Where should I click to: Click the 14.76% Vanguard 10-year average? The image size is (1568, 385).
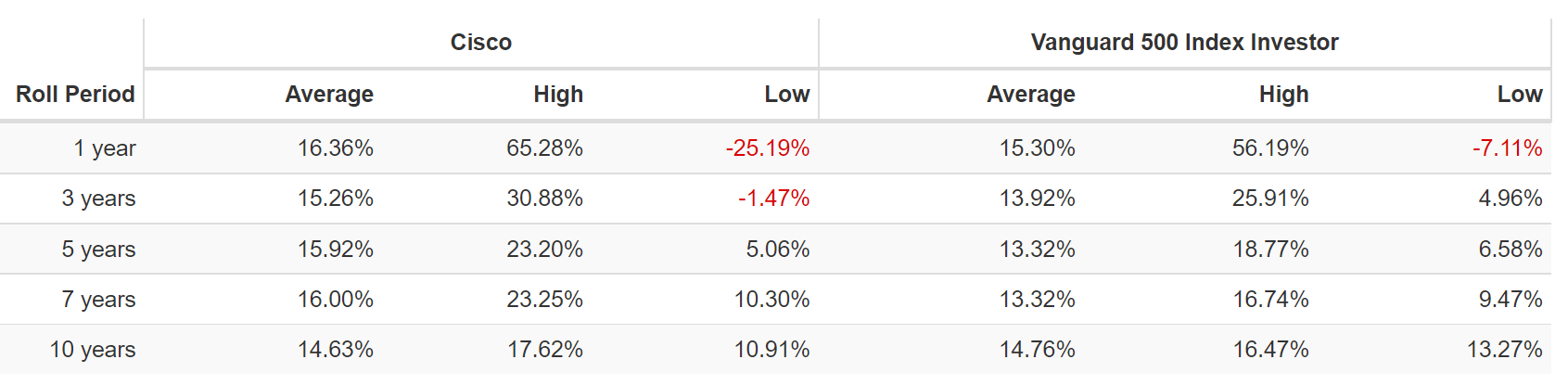pos(1037,350)
